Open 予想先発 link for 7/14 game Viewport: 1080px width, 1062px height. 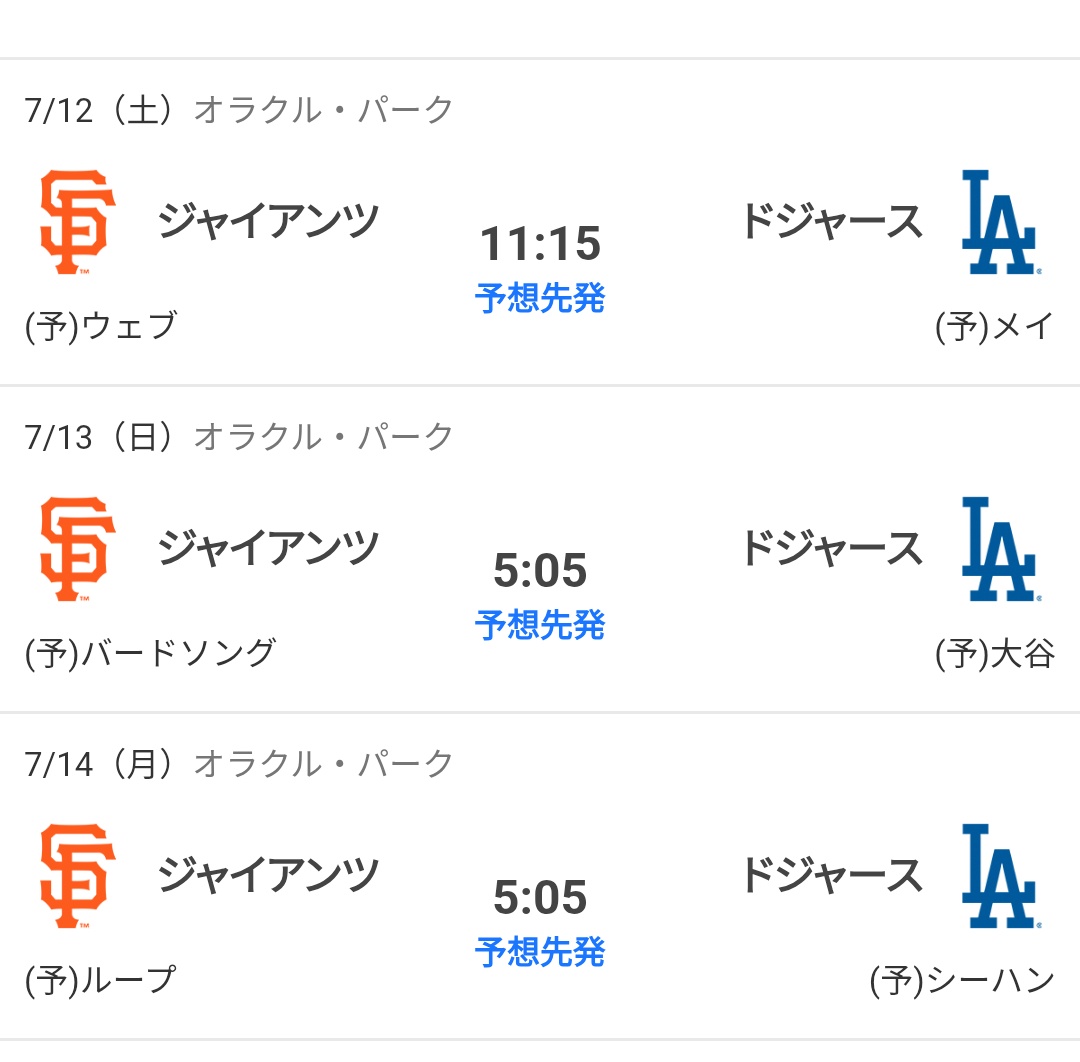pos(540,952)
